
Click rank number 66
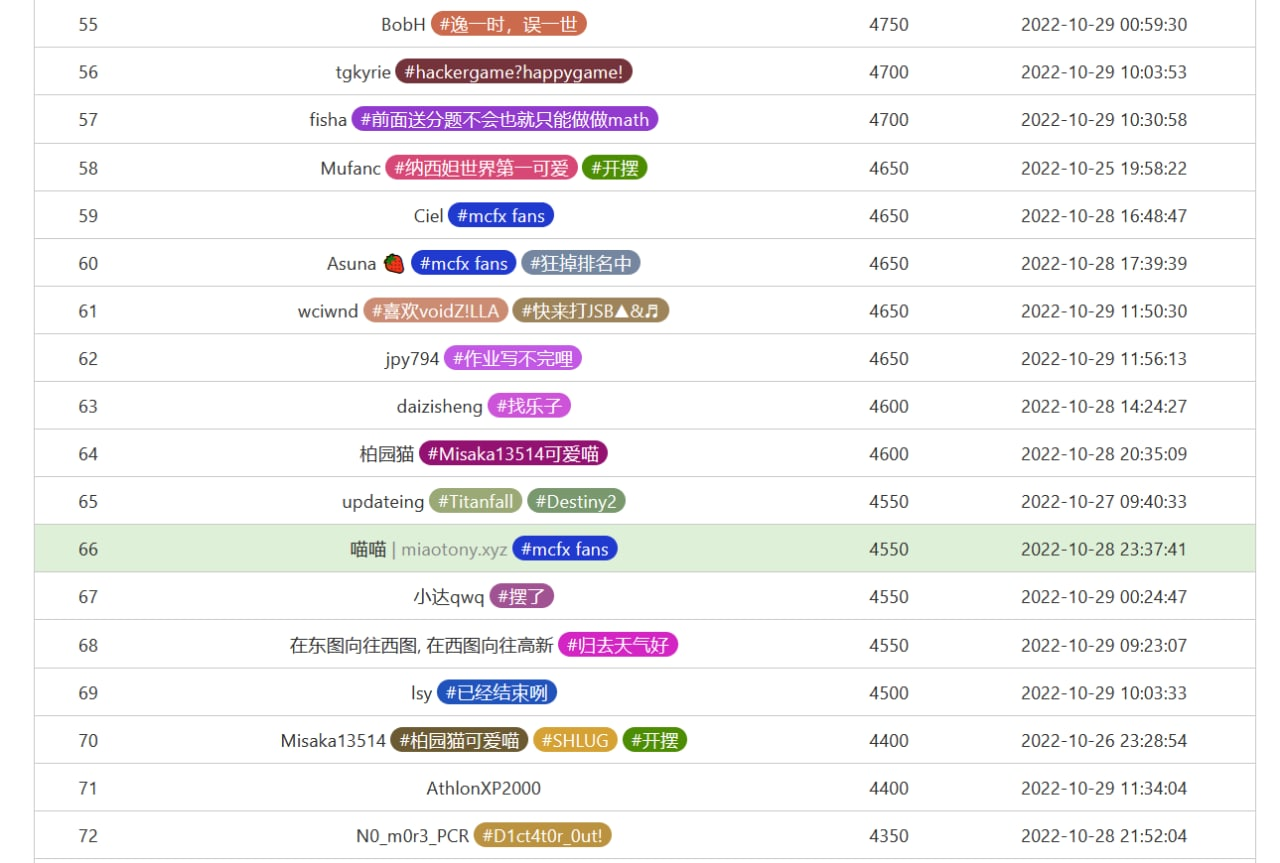[x=88, y=549]
